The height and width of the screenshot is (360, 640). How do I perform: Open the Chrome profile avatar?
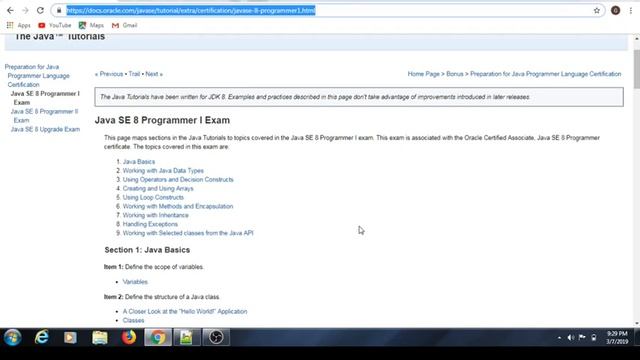[x=616, y=11]
